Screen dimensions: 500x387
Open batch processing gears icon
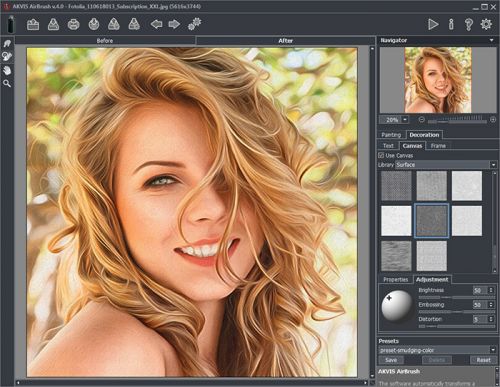click(195, 24)
